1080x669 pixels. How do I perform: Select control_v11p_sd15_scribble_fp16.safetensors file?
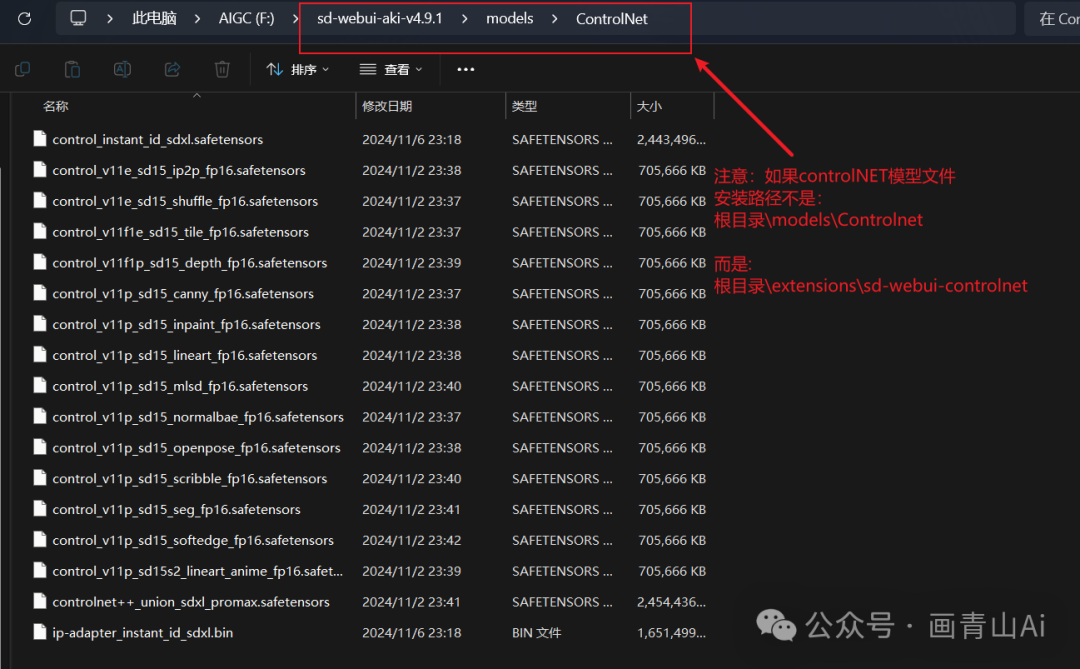click(x=189, y=478)
